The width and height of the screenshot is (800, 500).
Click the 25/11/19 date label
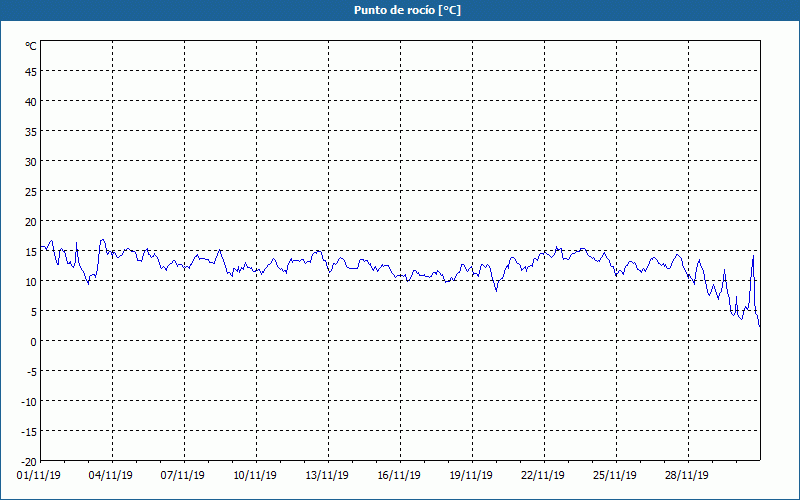615,475
